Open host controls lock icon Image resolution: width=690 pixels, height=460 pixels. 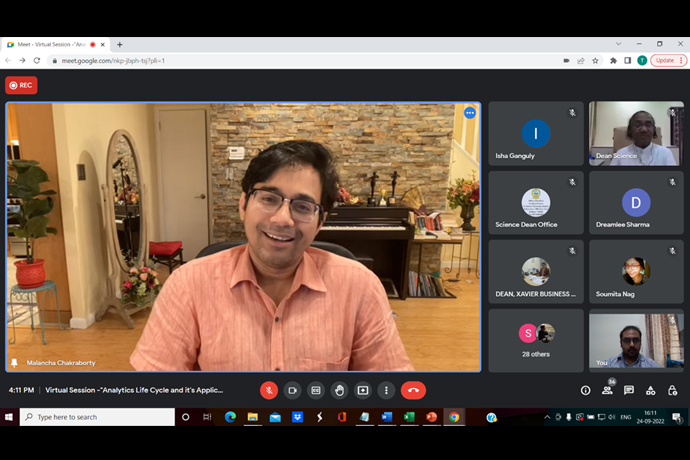[672, 390]
